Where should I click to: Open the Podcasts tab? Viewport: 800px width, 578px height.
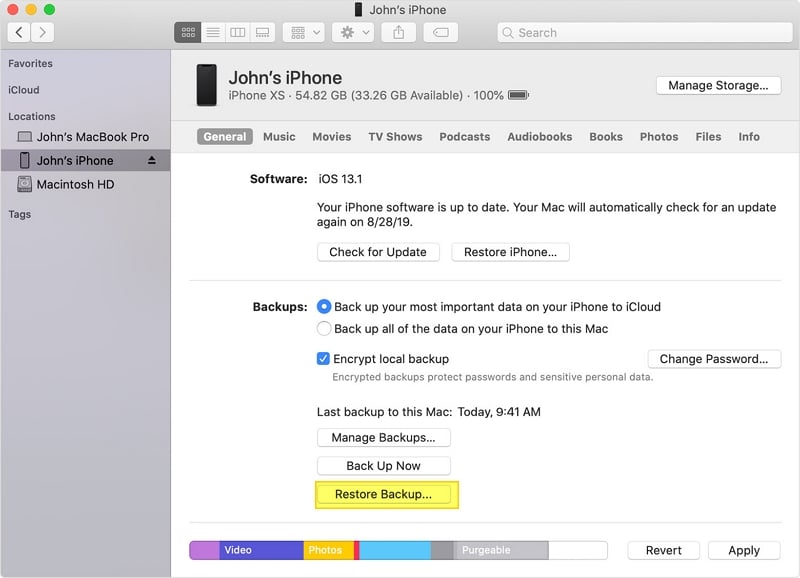pyautogui.click(x=464, y=137)
